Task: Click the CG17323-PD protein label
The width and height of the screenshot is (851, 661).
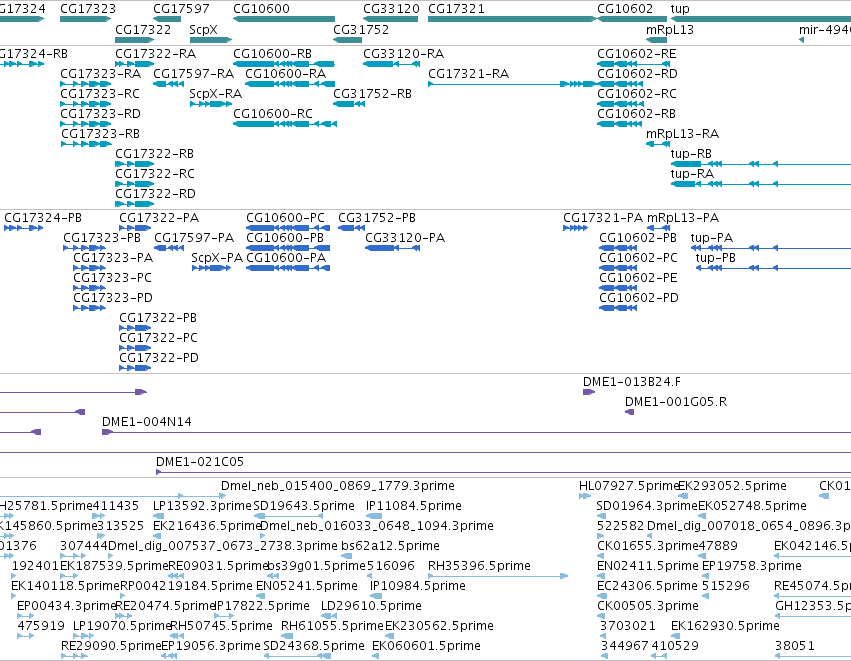Action: [113, 298]
